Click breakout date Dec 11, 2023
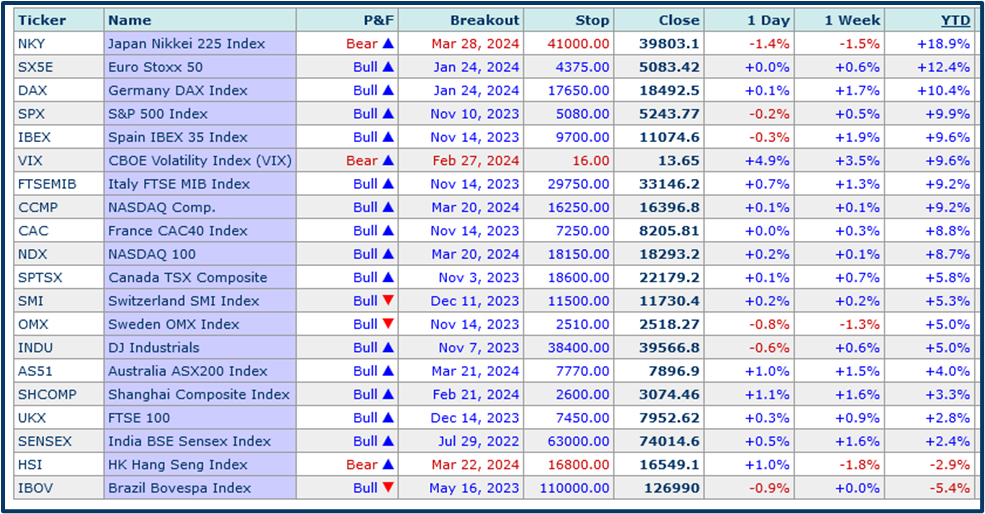Screen dimensions: 985x514 click(475, 300)
